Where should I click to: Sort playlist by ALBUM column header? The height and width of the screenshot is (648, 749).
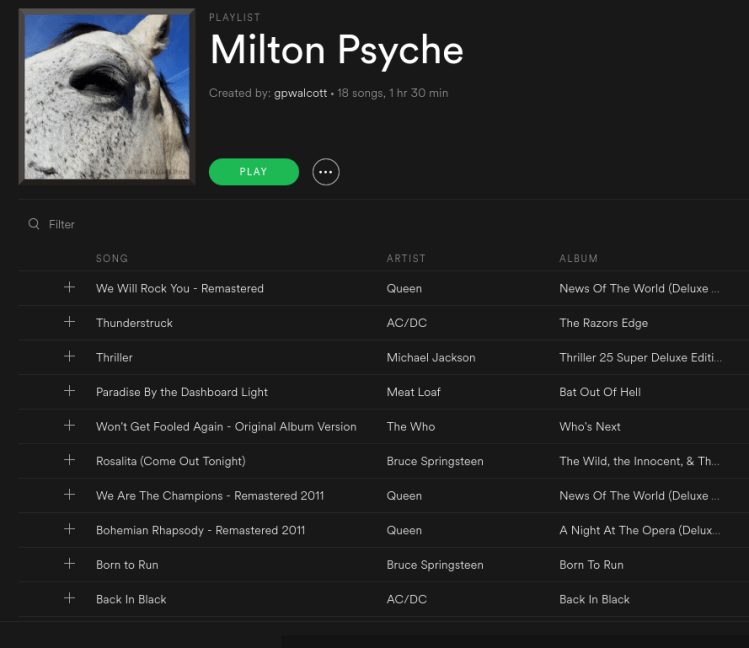[578, 258]
